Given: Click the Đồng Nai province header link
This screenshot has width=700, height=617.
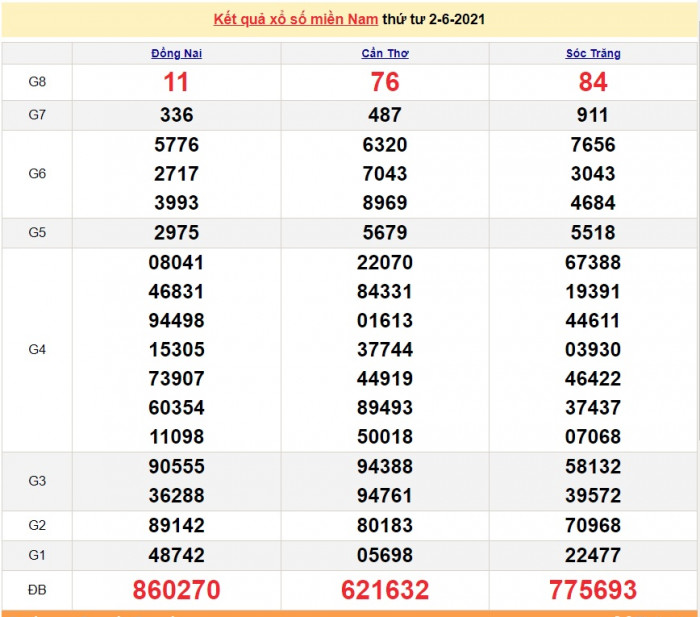Looking at the screenshot, I should pos(177,53).
